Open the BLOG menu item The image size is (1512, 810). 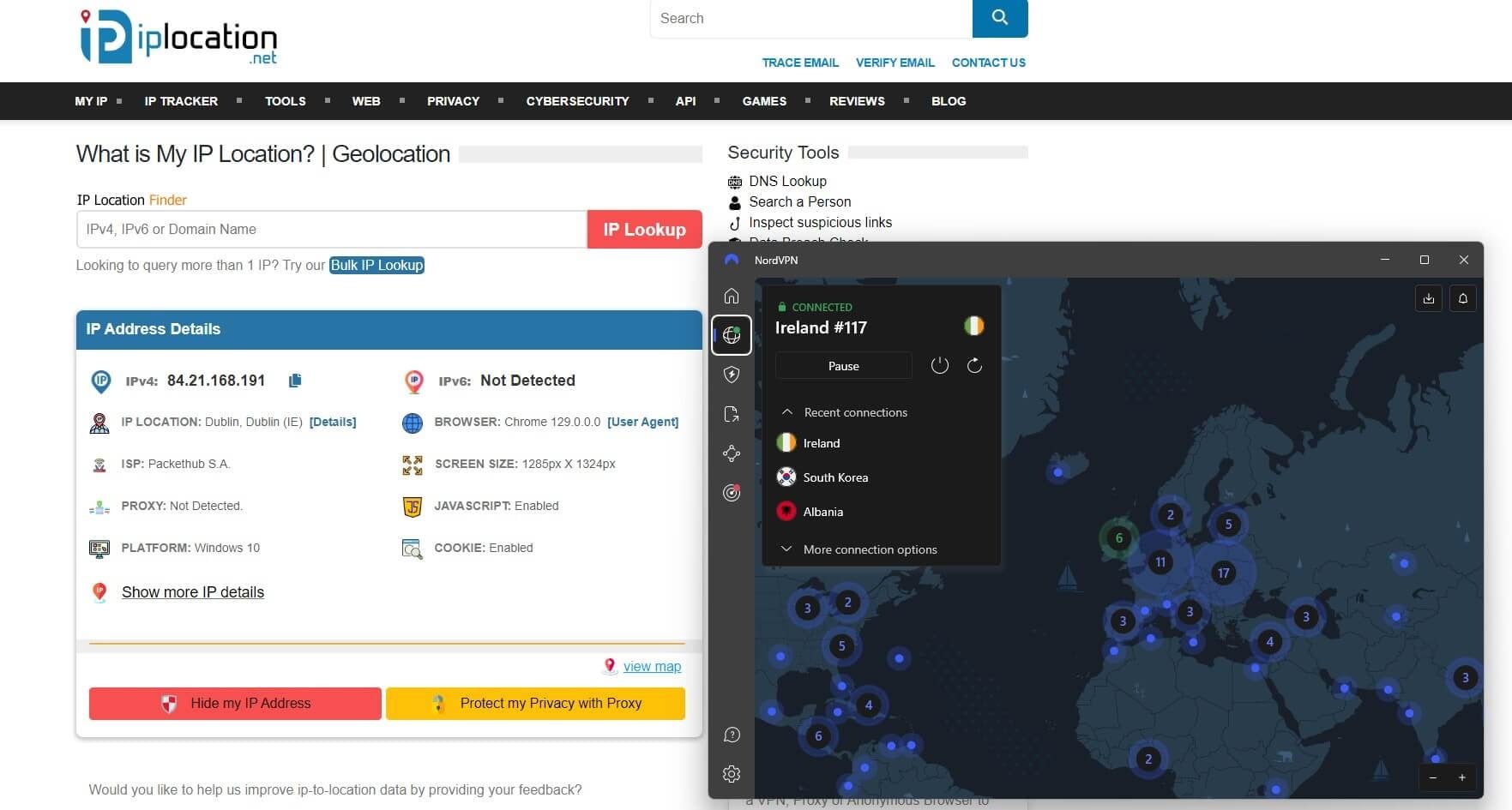coord(949,101)
